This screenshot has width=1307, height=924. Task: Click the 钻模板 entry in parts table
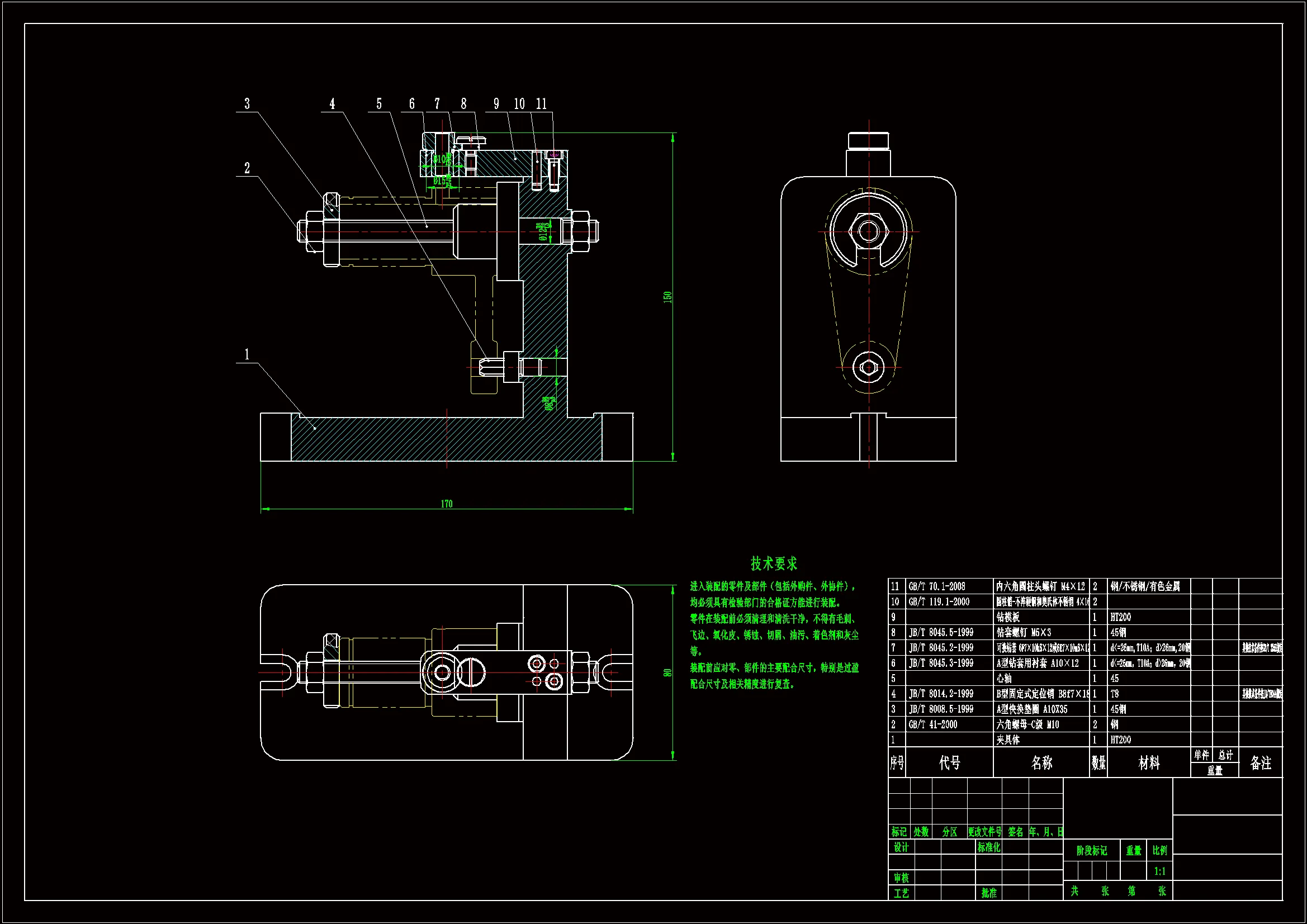pyautogui.click(x=1007, y=617)
